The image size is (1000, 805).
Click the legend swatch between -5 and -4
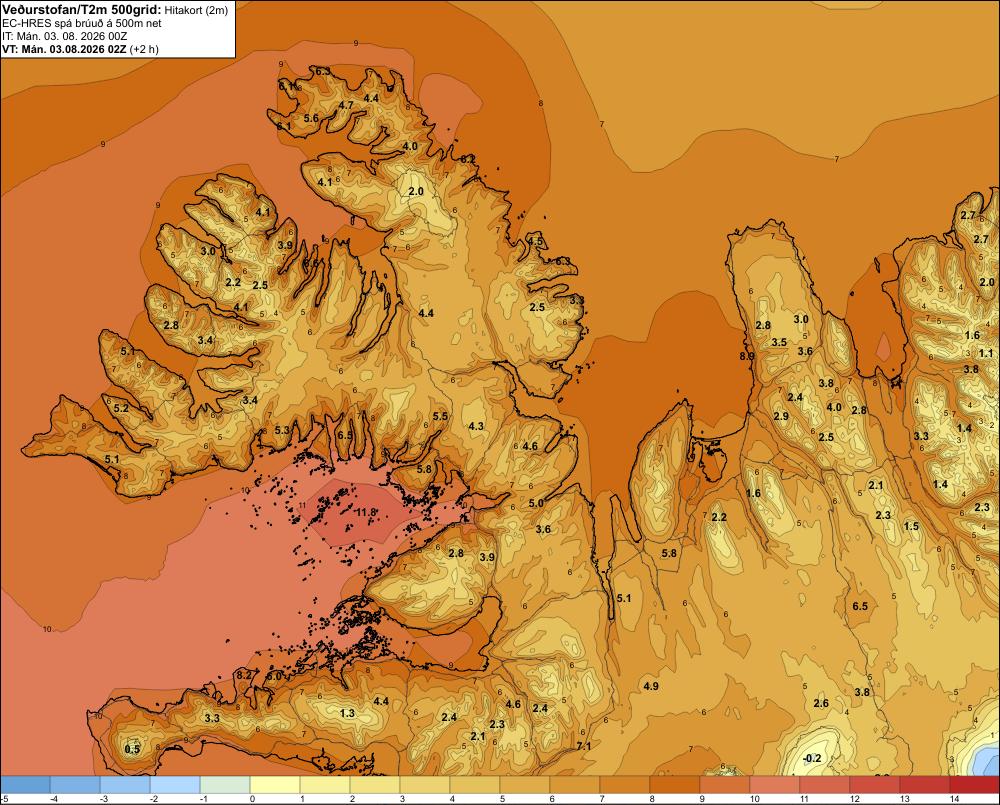point(26,785)
